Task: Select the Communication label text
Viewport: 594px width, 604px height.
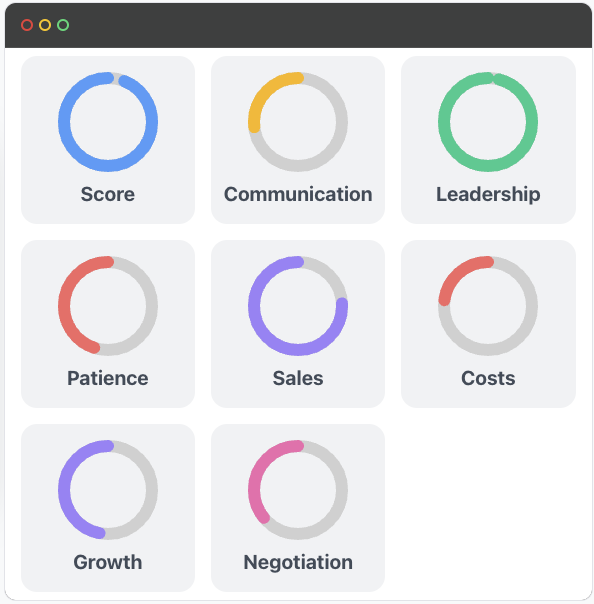Action: 298,194
